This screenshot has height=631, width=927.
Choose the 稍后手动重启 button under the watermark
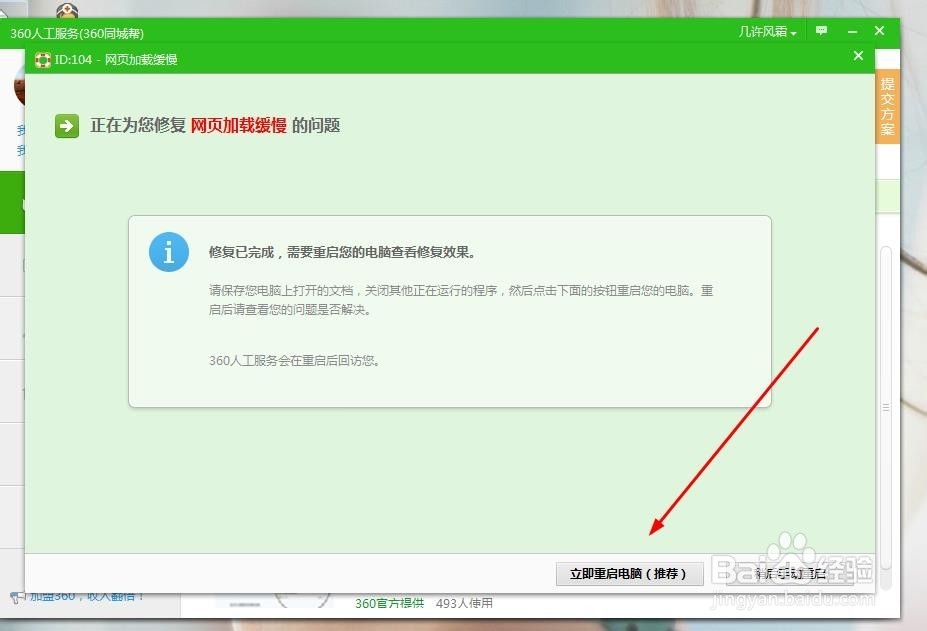[790, 574]
